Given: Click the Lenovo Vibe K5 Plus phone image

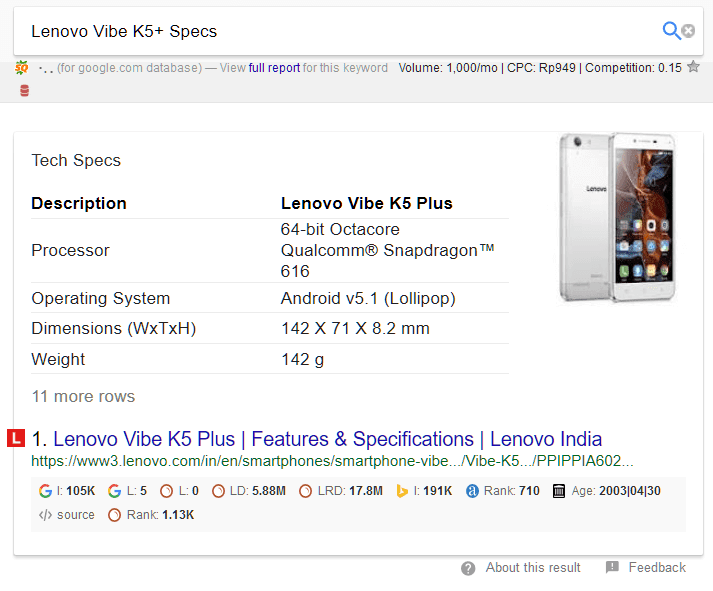Looking at the screenshot, I should tap(618, 217).
